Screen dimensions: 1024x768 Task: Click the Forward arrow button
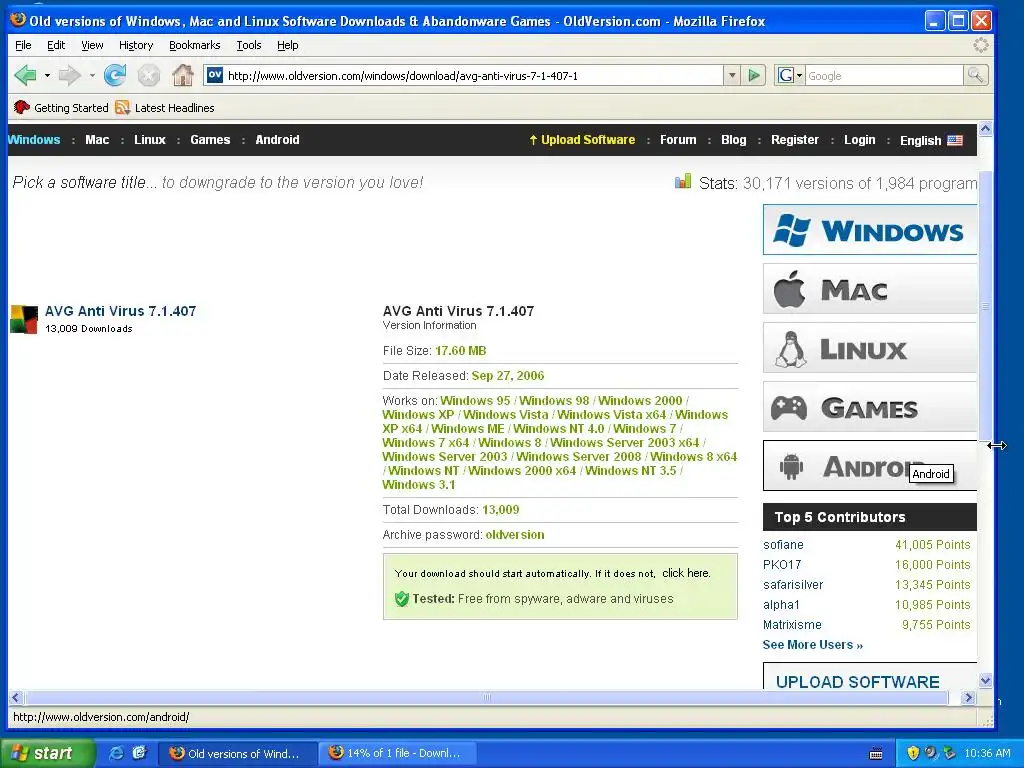point(69,75)
